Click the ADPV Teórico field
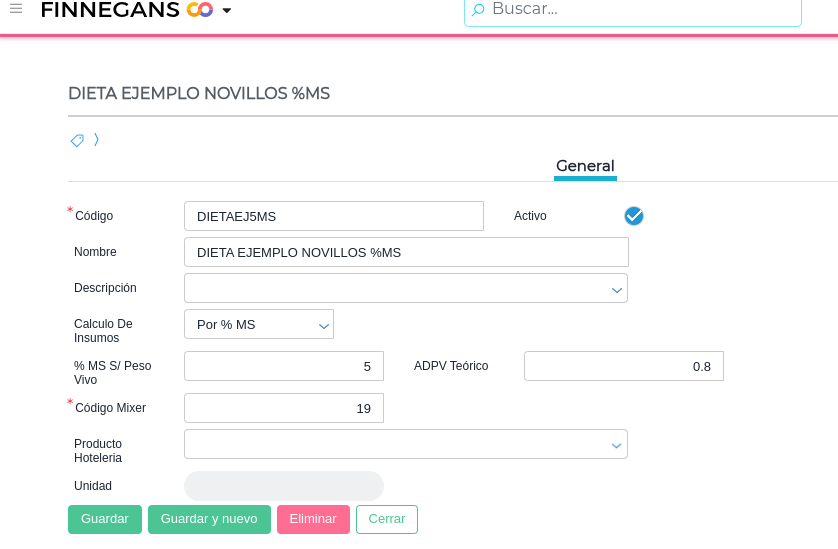Viewport: 838px width, 549px height. [x=623, y=366]
